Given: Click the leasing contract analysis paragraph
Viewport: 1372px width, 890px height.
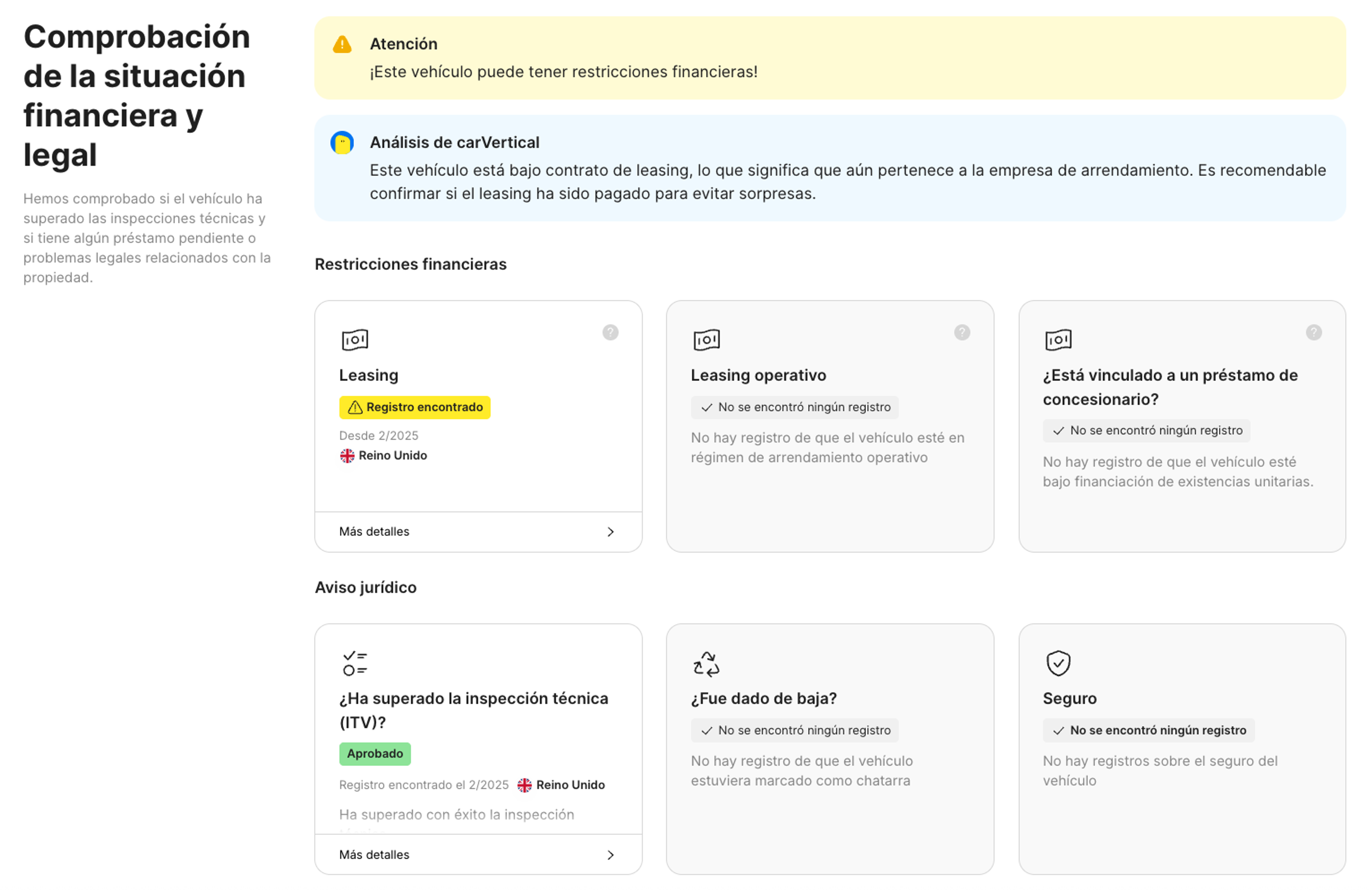Looking at the screenshot, I should click(848, 182).
